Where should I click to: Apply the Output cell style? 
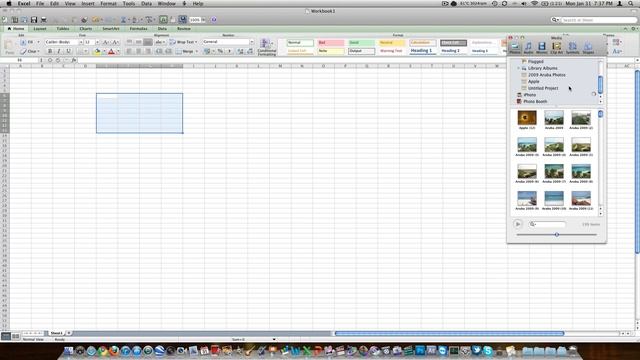click(x=361, y=51)
